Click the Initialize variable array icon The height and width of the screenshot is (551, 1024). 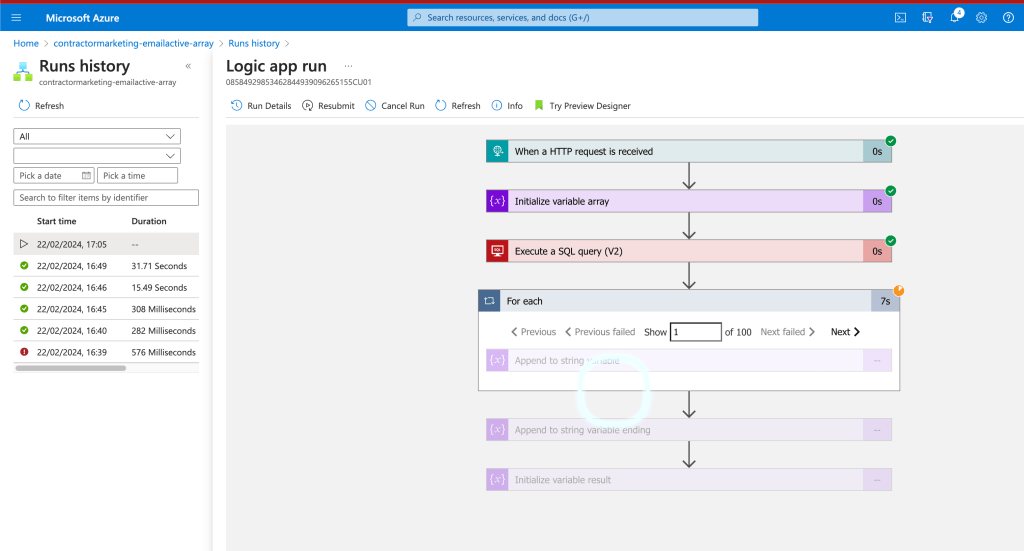498,201
